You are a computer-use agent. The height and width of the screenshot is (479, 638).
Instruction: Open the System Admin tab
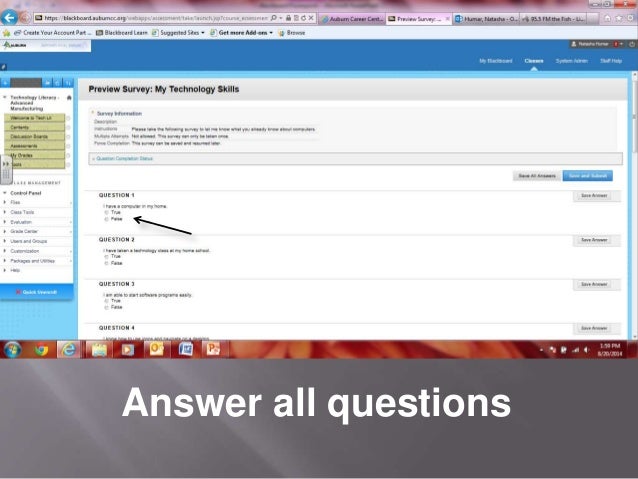[x=572, y=61]
